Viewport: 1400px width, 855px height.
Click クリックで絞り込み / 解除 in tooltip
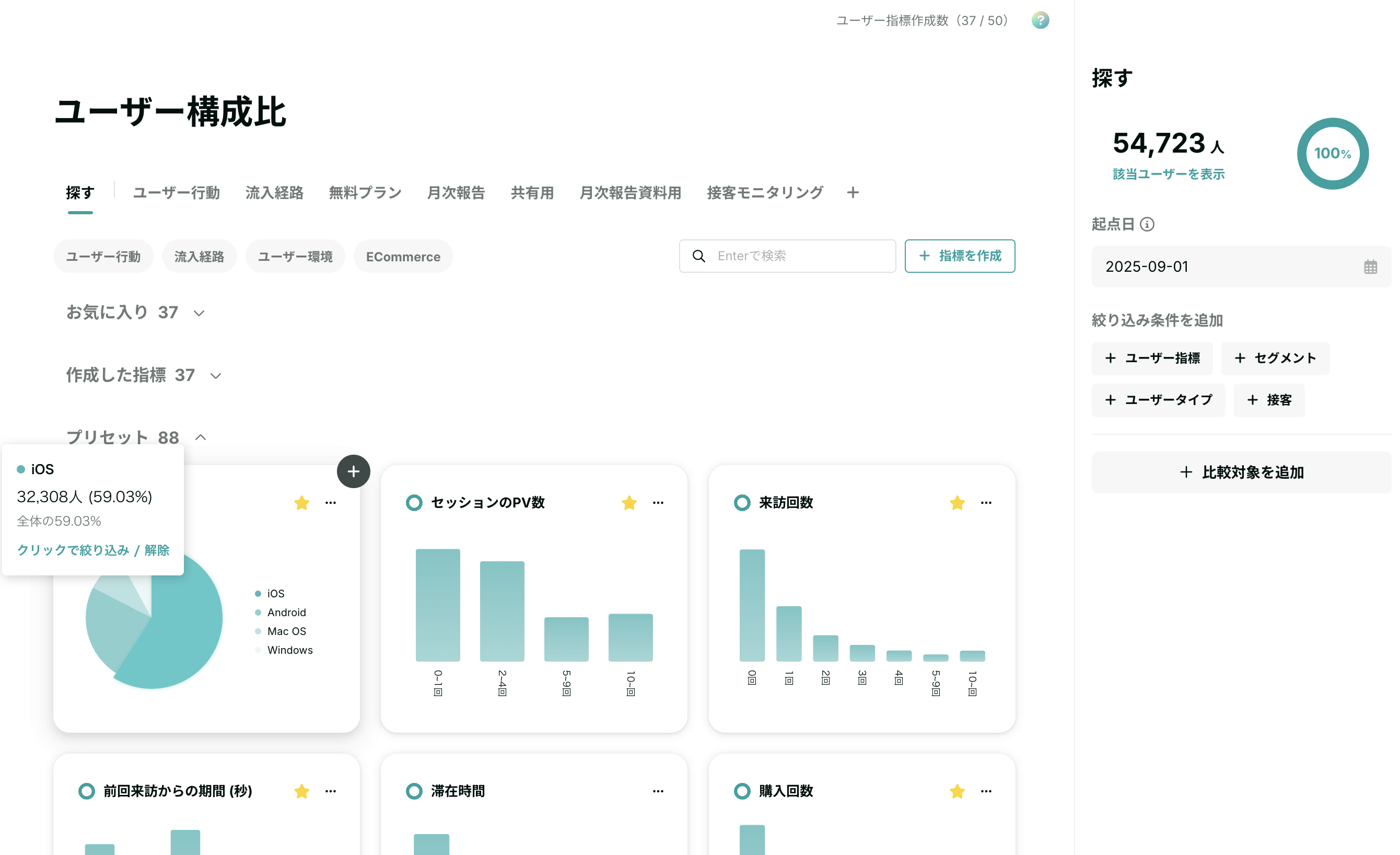click(x=93, y=550)
